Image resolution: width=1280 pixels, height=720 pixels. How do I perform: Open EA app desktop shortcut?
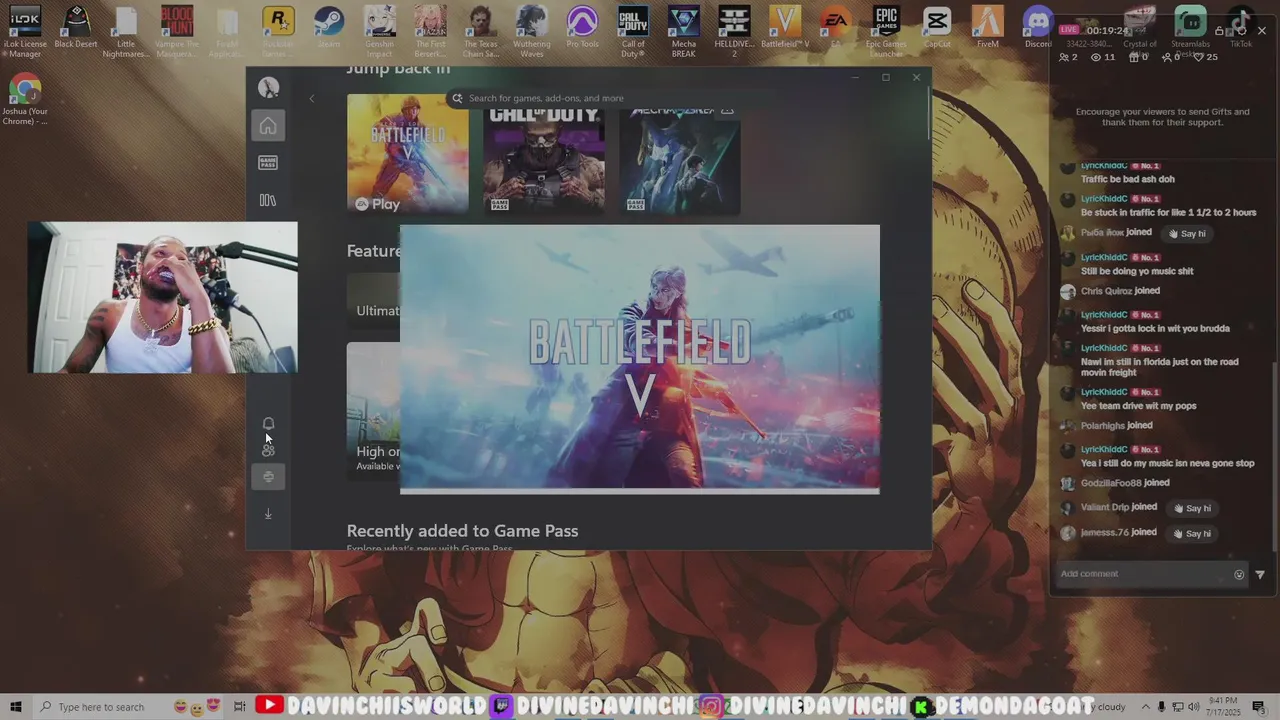pyautogui.click(x=835, y=28)
